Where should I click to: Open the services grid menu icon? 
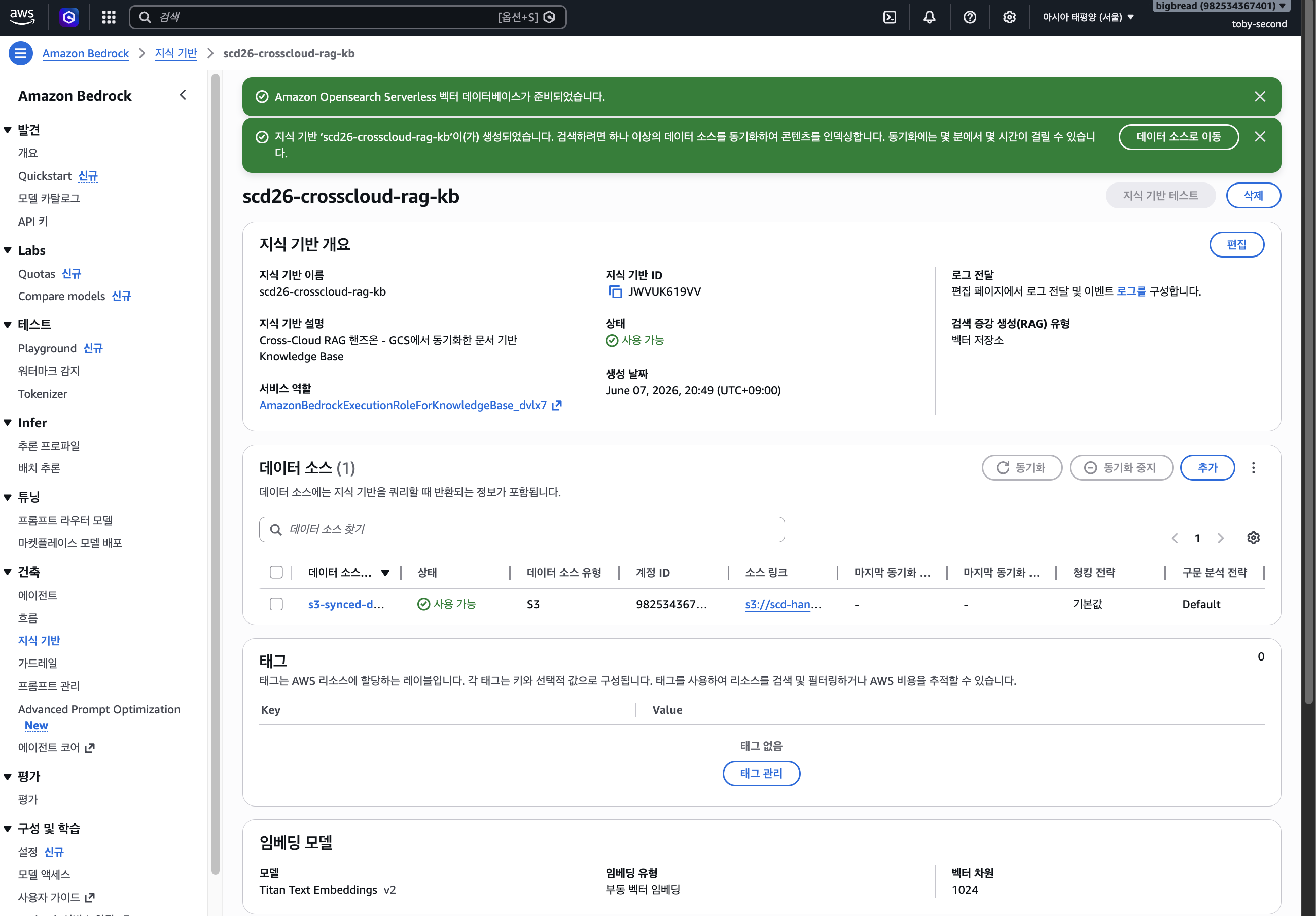pos(109,17)
